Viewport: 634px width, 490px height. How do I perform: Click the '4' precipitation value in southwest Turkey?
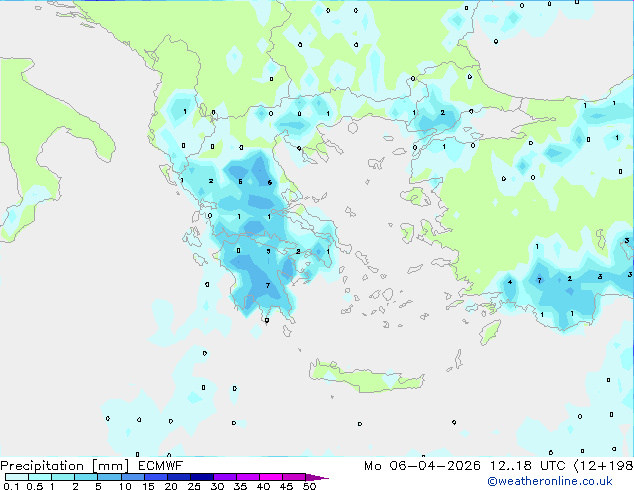[510, 282]
